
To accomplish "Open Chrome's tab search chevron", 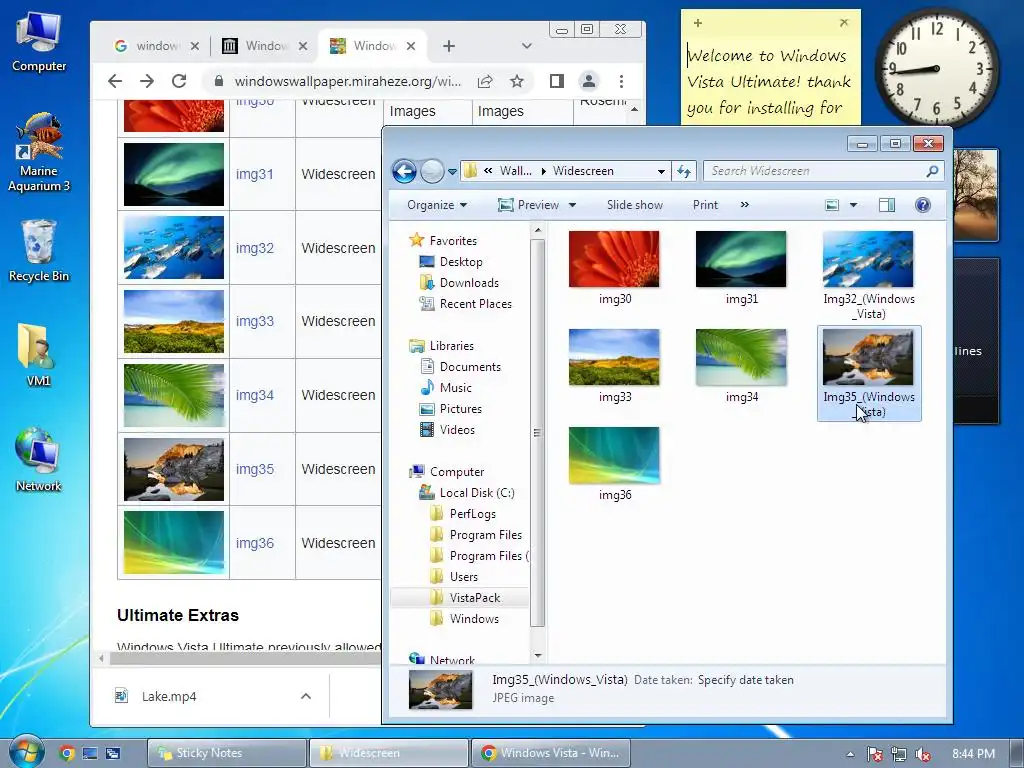I will (526, 46).
